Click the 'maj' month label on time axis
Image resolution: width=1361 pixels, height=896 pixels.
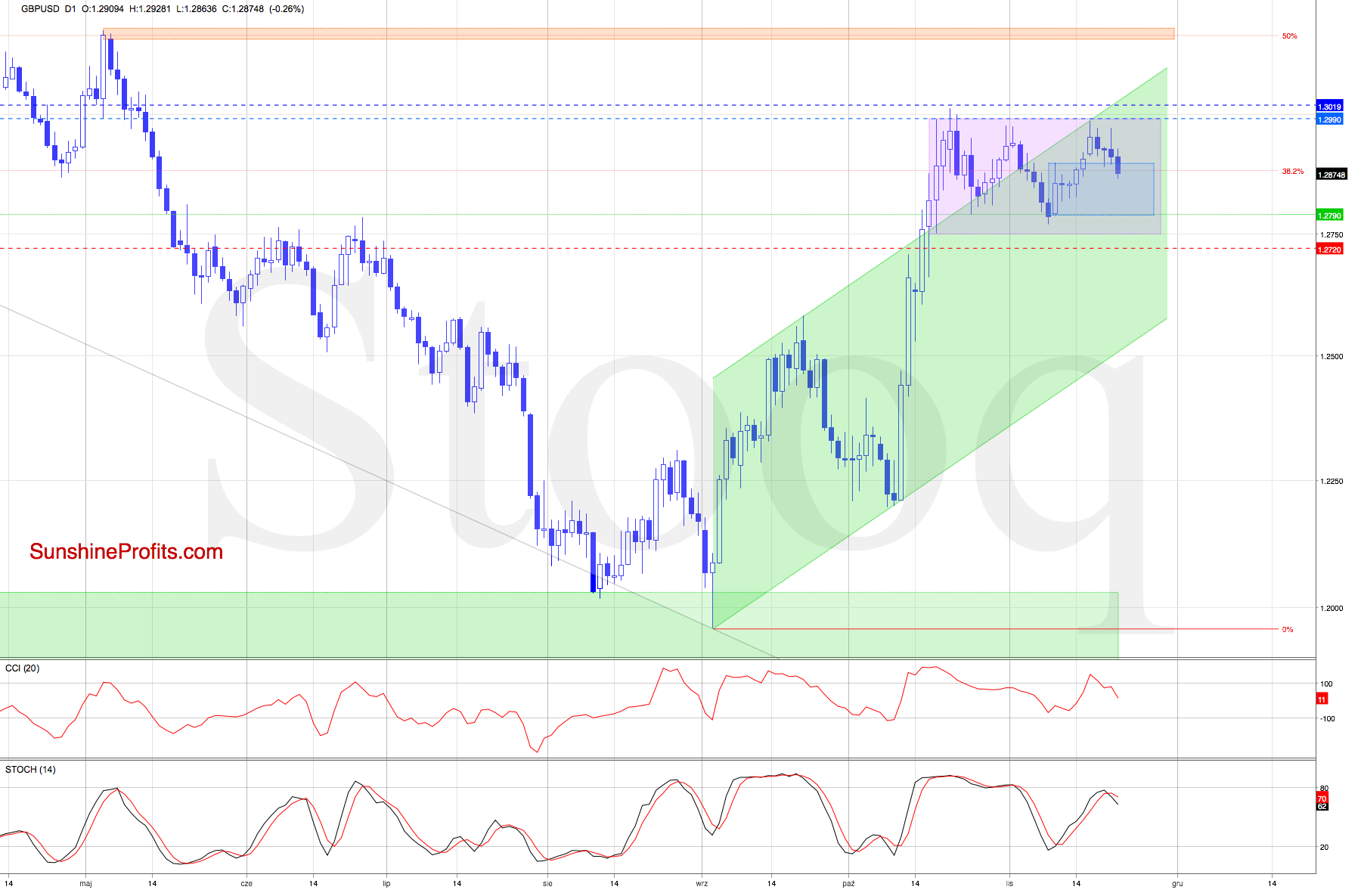click(x=85, y=884)
